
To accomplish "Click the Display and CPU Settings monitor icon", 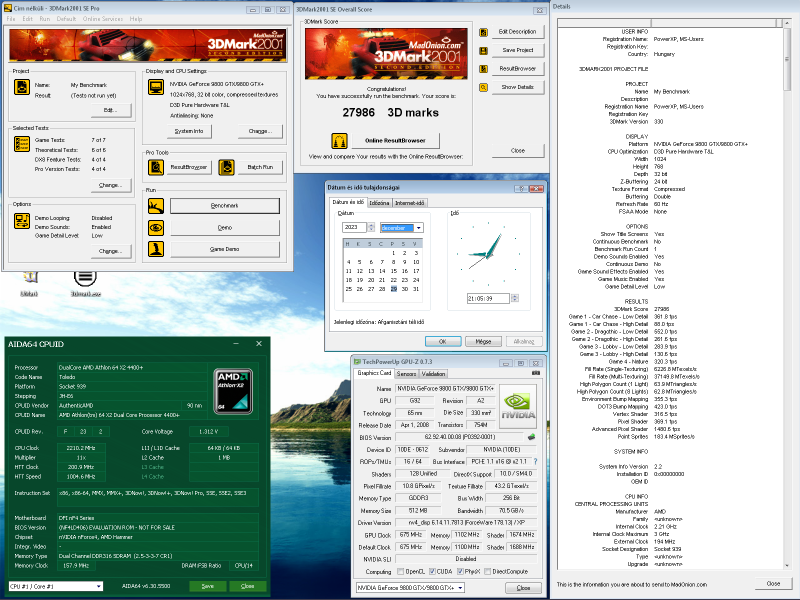I will point(156,87).
